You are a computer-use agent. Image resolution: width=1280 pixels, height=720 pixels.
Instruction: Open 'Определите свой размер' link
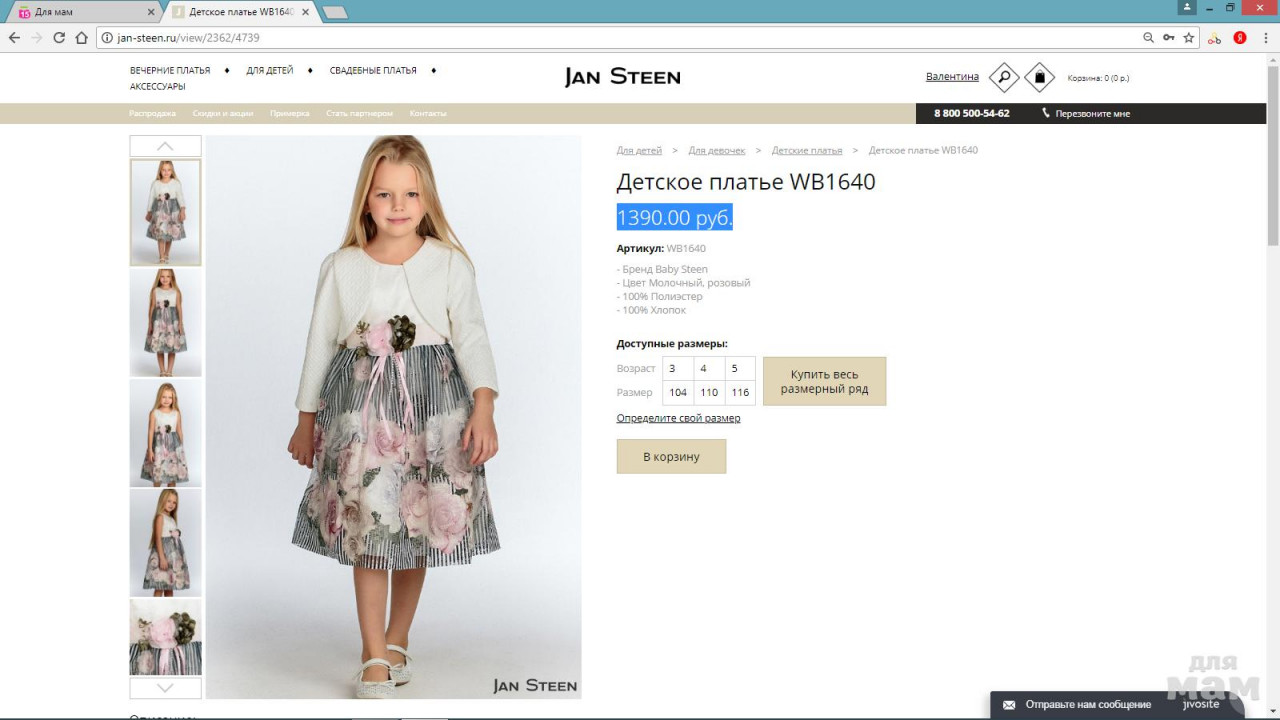pos(678,418)
